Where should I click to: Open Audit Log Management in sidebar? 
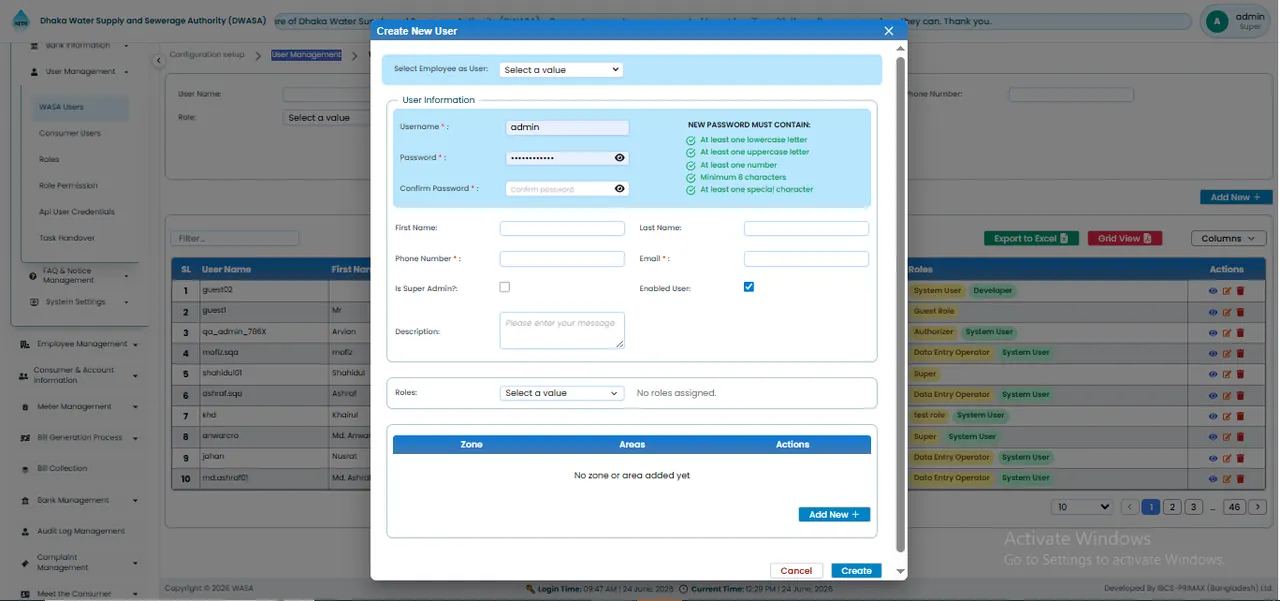(x=73, y=531)
